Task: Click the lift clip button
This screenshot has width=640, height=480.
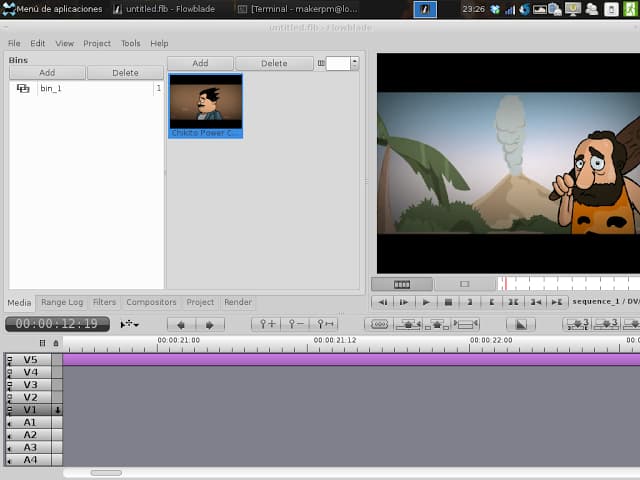Action: coord(437,324)
